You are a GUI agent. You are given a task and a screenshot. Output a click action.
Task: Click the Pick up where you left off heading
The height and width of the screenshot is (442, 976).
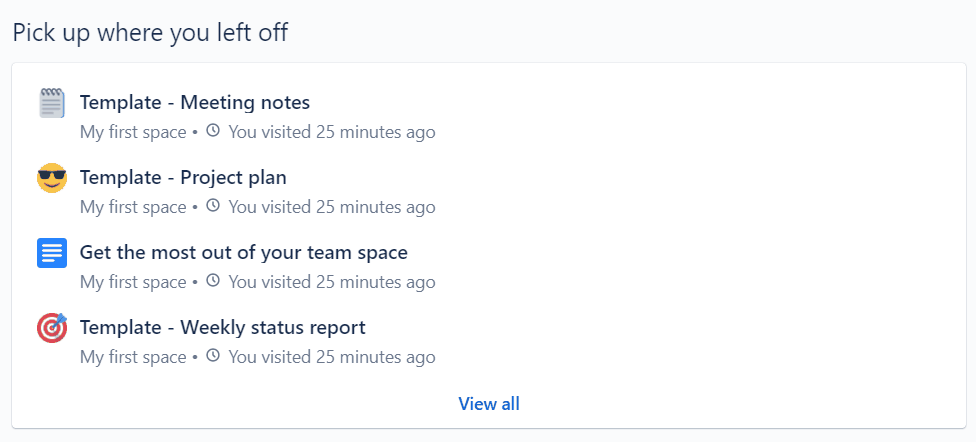point(150,32)
